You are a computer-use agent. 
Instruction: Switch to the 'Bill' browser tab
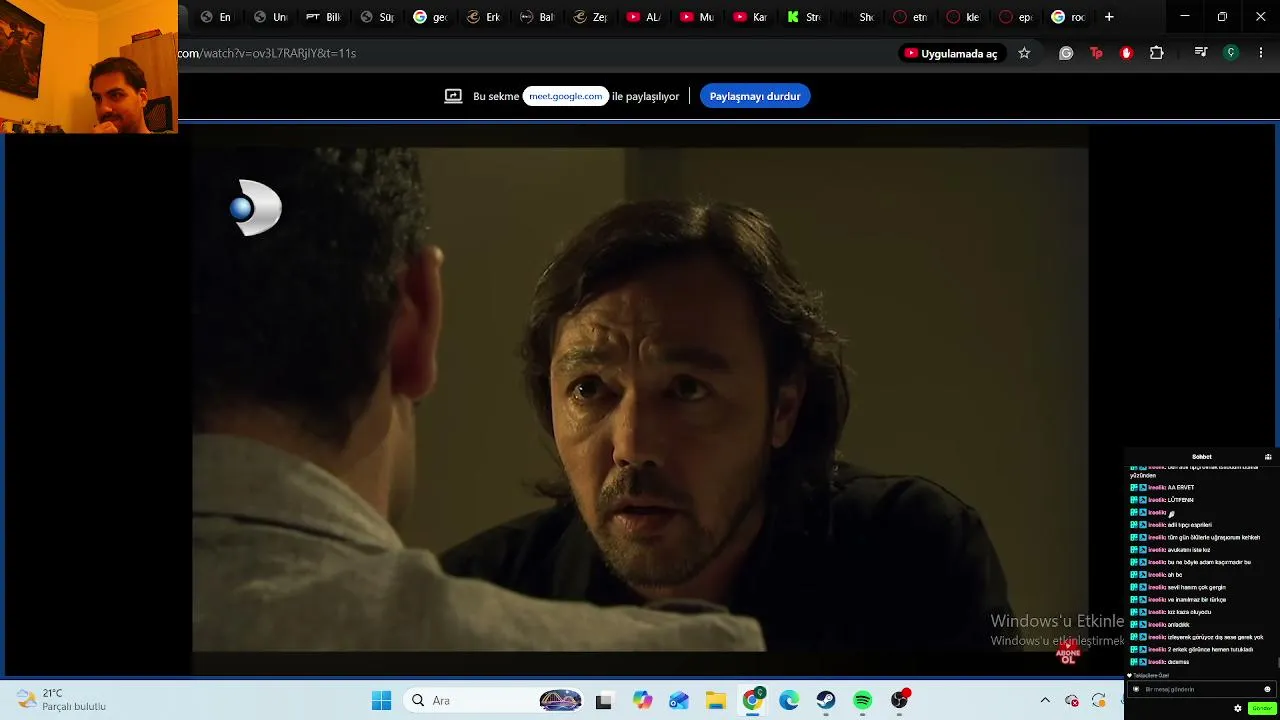click(323, 17)
